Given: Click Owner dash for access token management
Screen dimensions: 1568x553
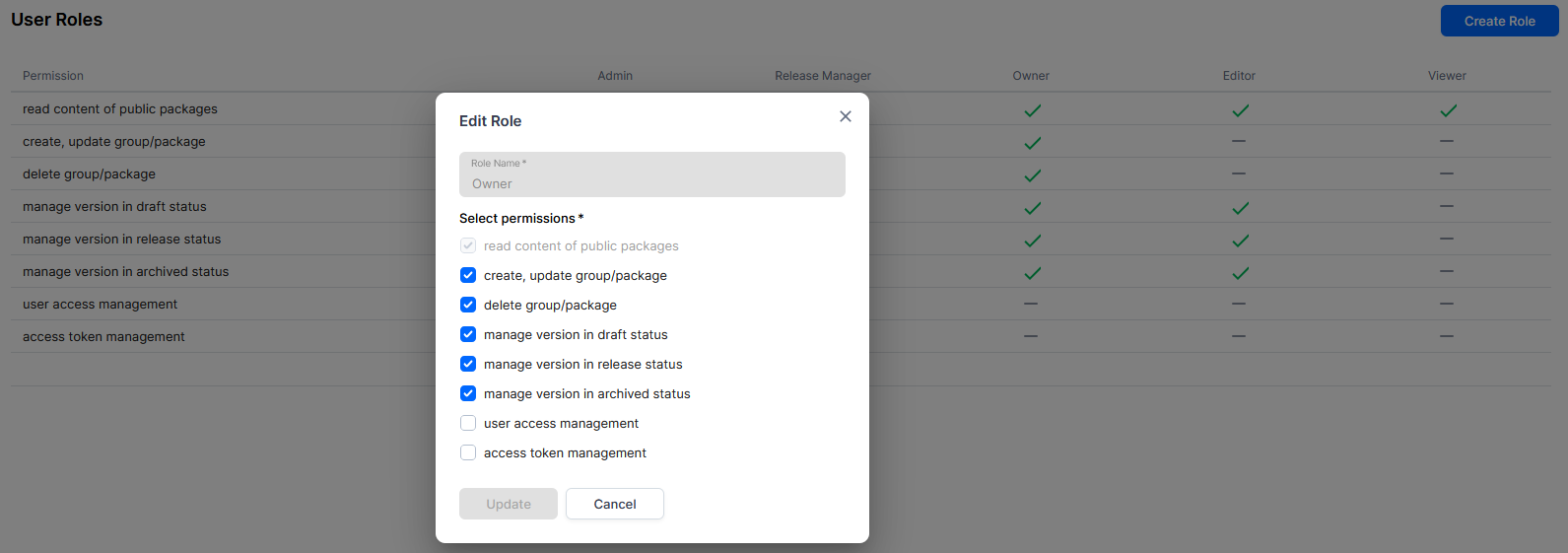Looking at the screenshot, I should [x=1031, y=336].
